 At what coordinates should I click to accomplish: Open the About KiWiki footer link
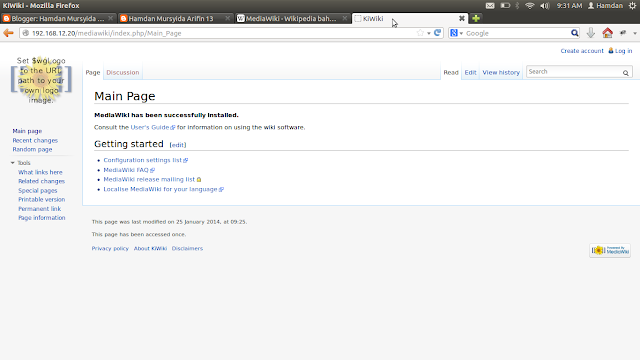click(x=150, y=248)
